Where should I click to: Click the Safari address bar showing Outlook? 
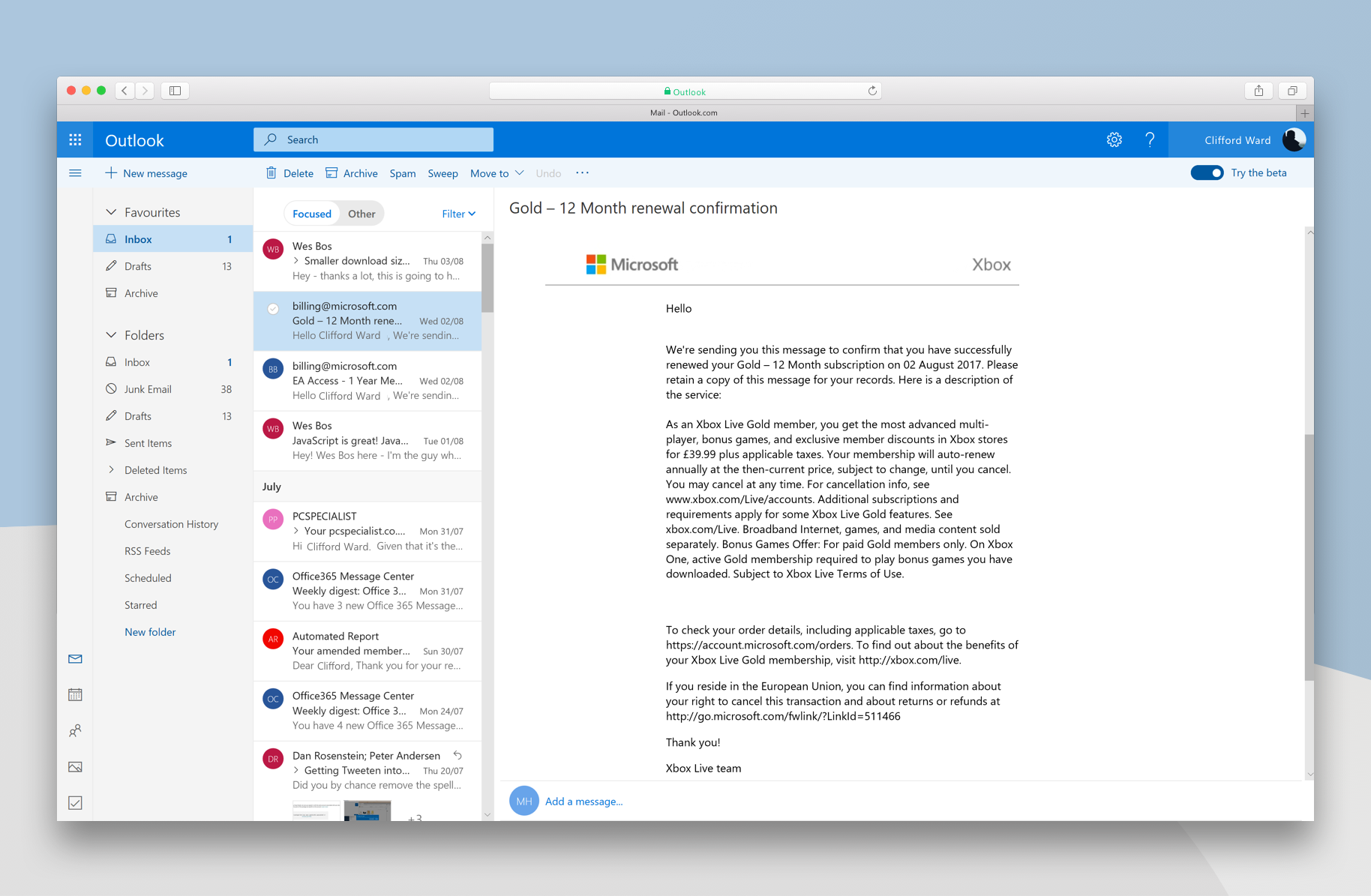(685, 91)
